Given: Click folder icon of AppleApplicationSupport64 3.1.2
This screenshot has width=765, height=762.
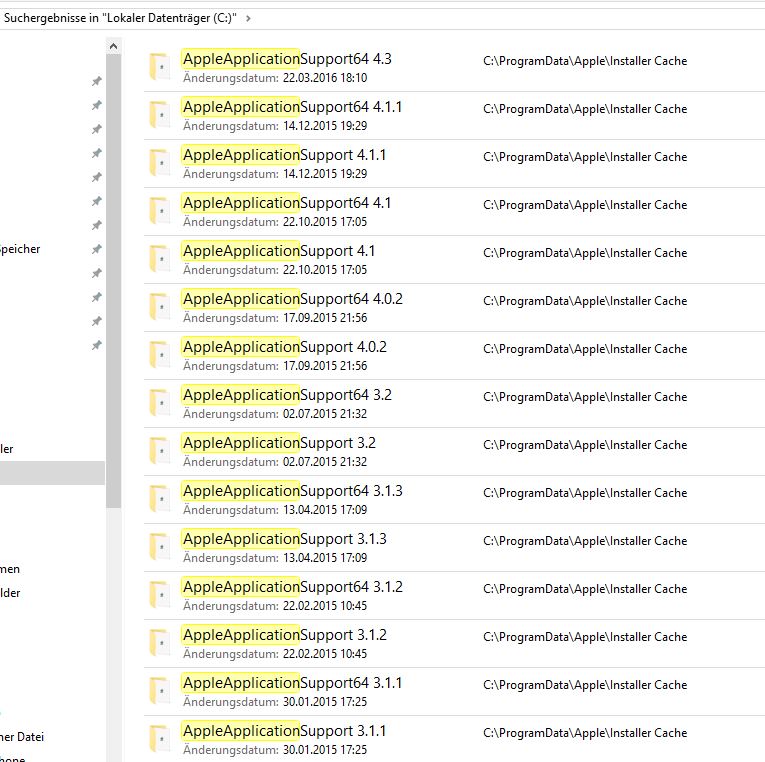Looking at the screenshot, I should point(160,595).
